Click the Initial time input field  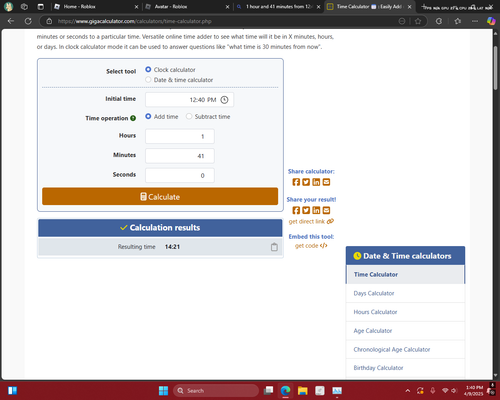(189, 100)
